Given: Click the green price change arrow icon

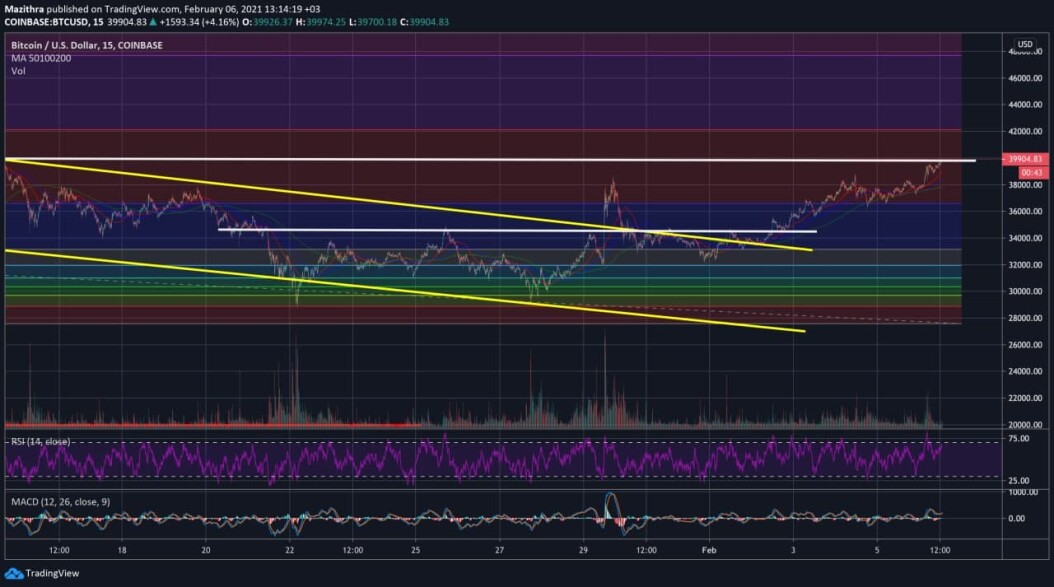Looking at the screenshot, I should click(153, 22).
